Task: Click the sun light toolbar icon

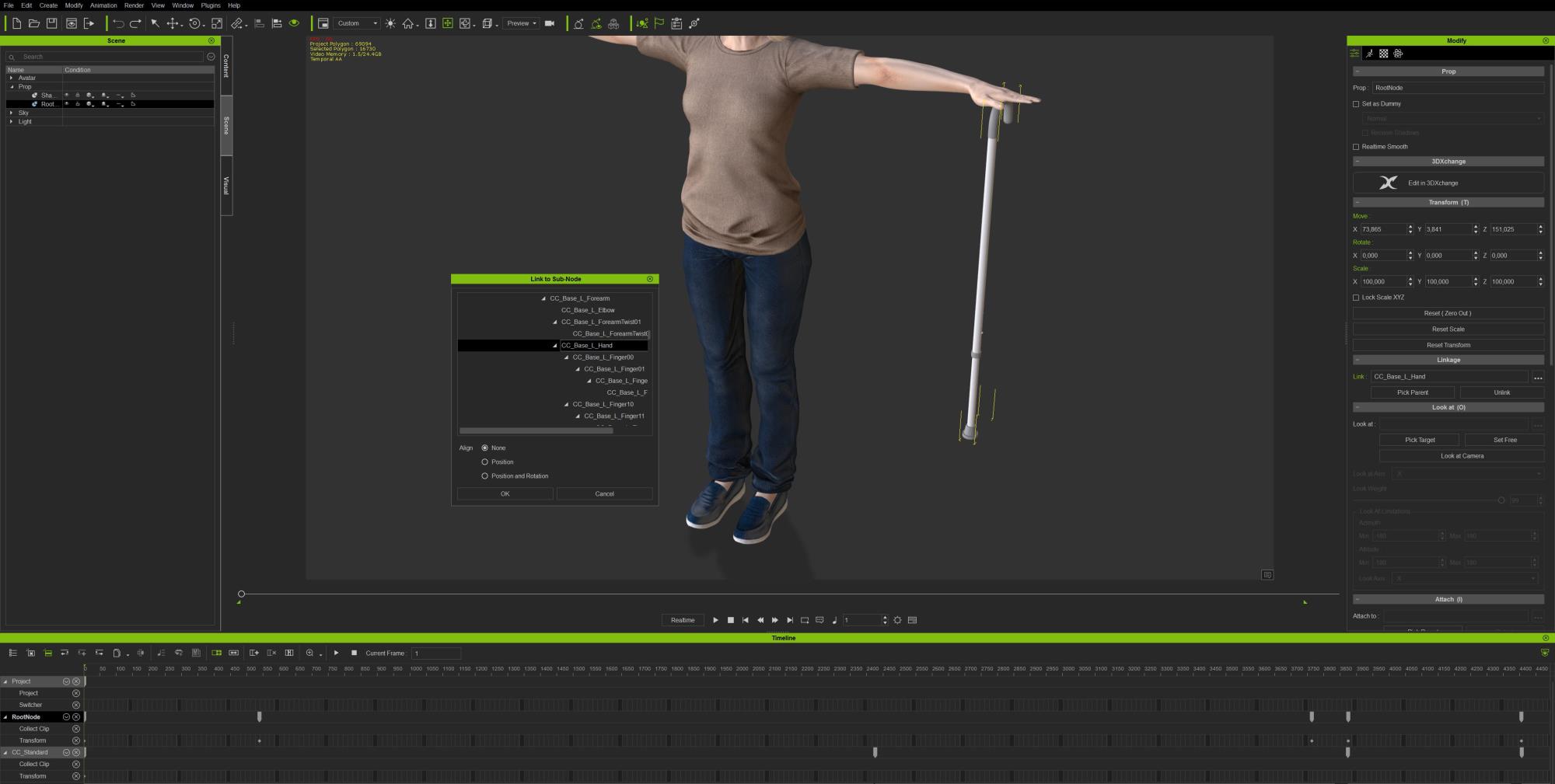Action: [x=390, y=23]
